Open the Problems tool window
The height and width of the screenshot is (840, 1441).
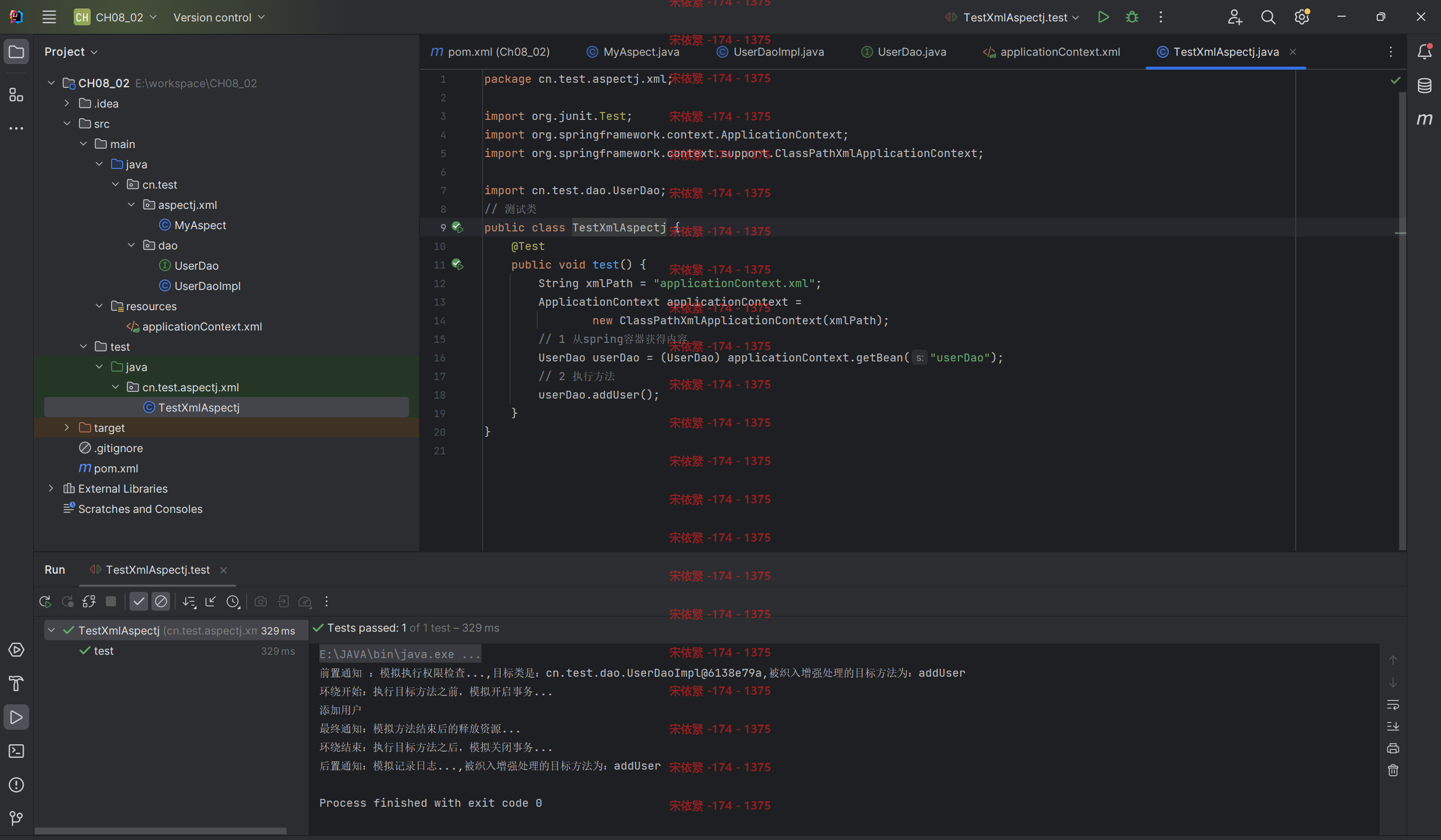[16, 785]
